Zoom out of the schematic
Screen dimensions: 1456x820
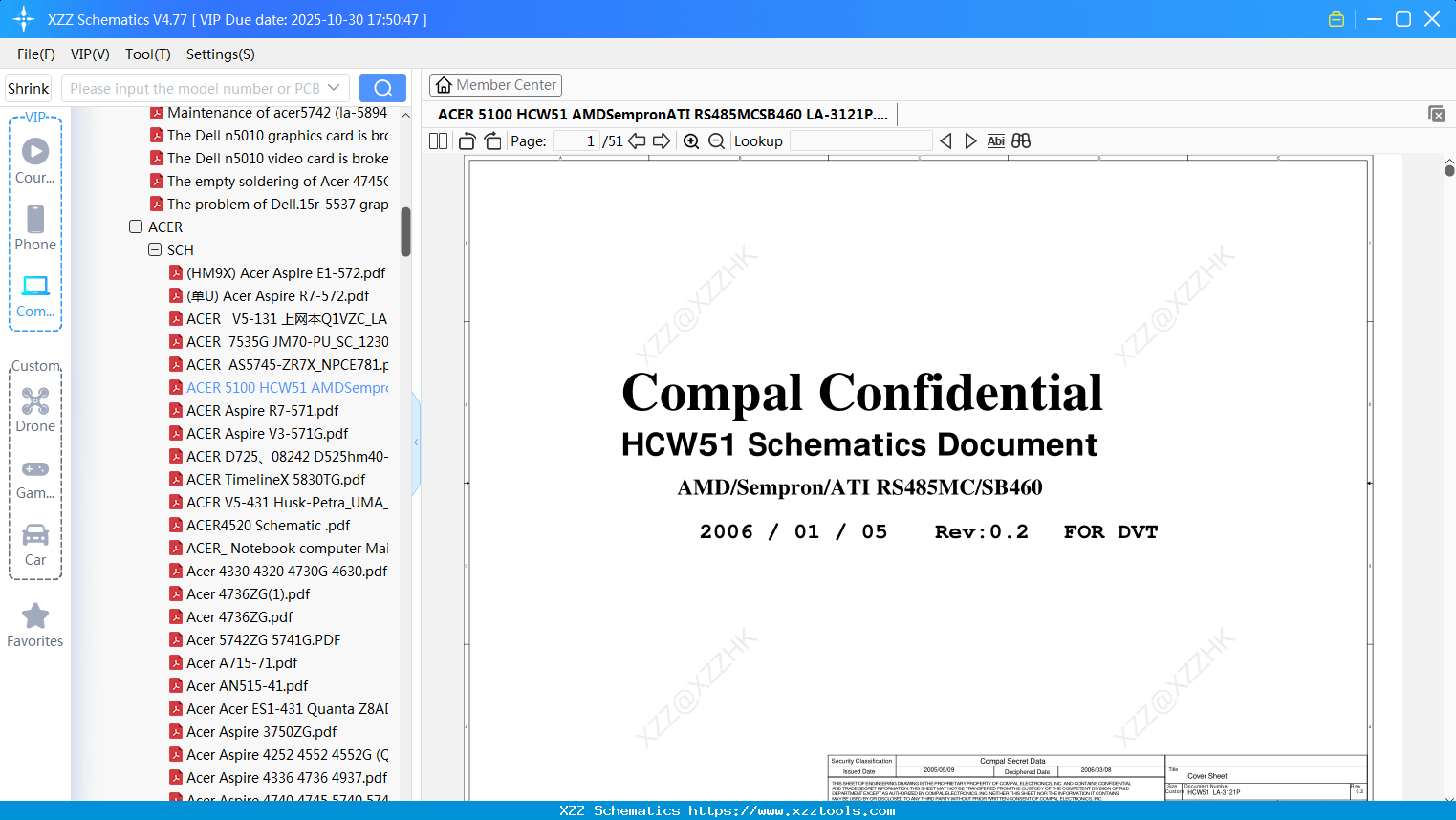click(717, 141)
